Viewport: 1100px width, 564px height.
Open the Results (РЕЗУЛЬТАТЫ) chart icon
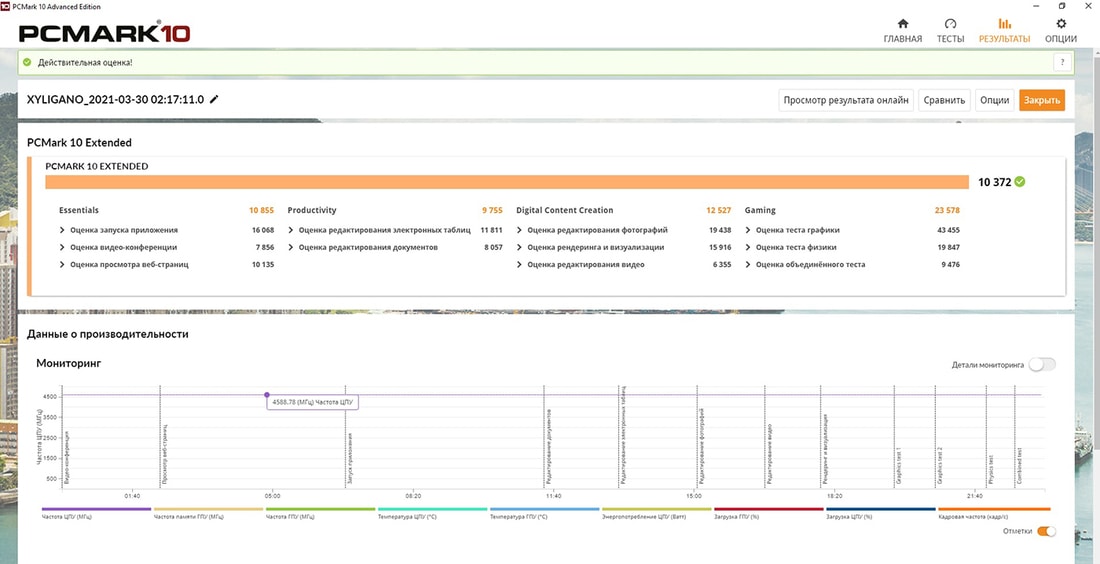tap(1004, 24)
